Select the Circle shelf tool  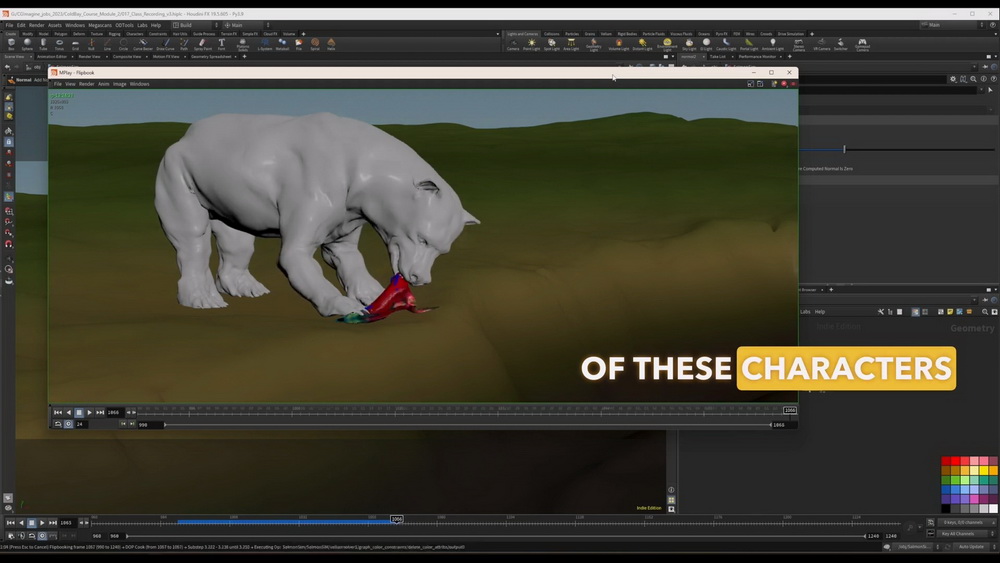[123, 44]
